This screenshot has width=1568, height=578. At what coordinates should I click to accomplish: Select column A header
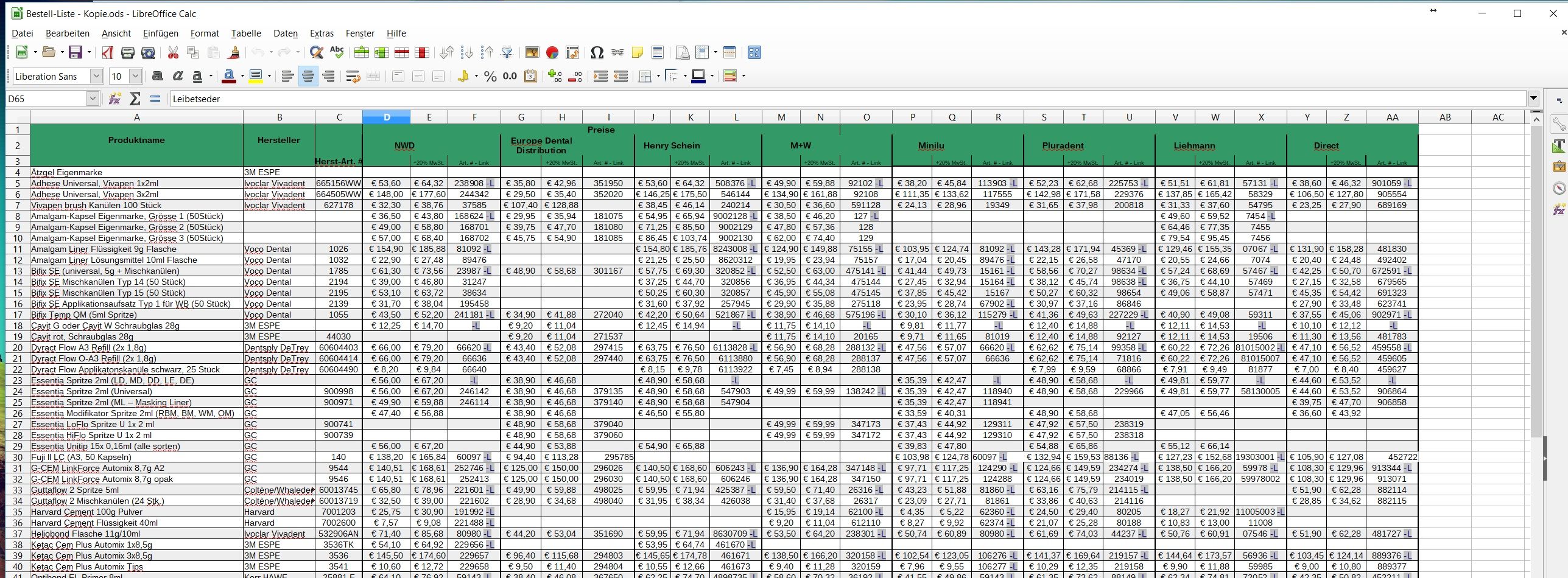click(136, 117)
